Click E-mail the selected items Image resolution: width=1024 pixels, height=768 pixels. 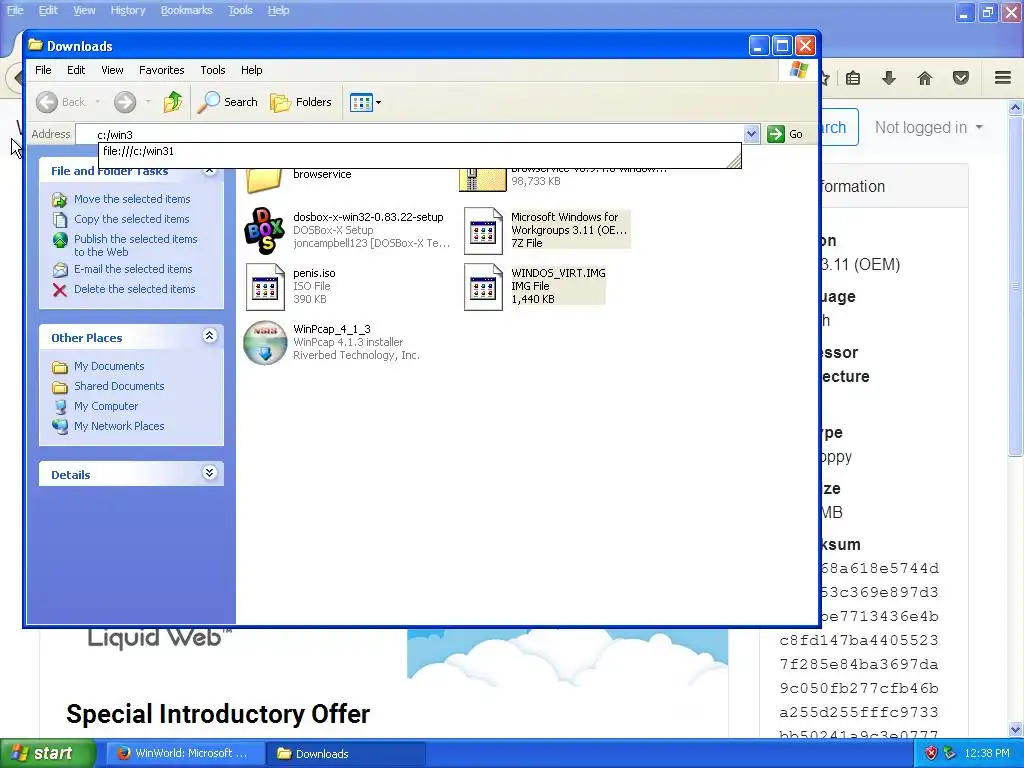click(x=133, y=269)
